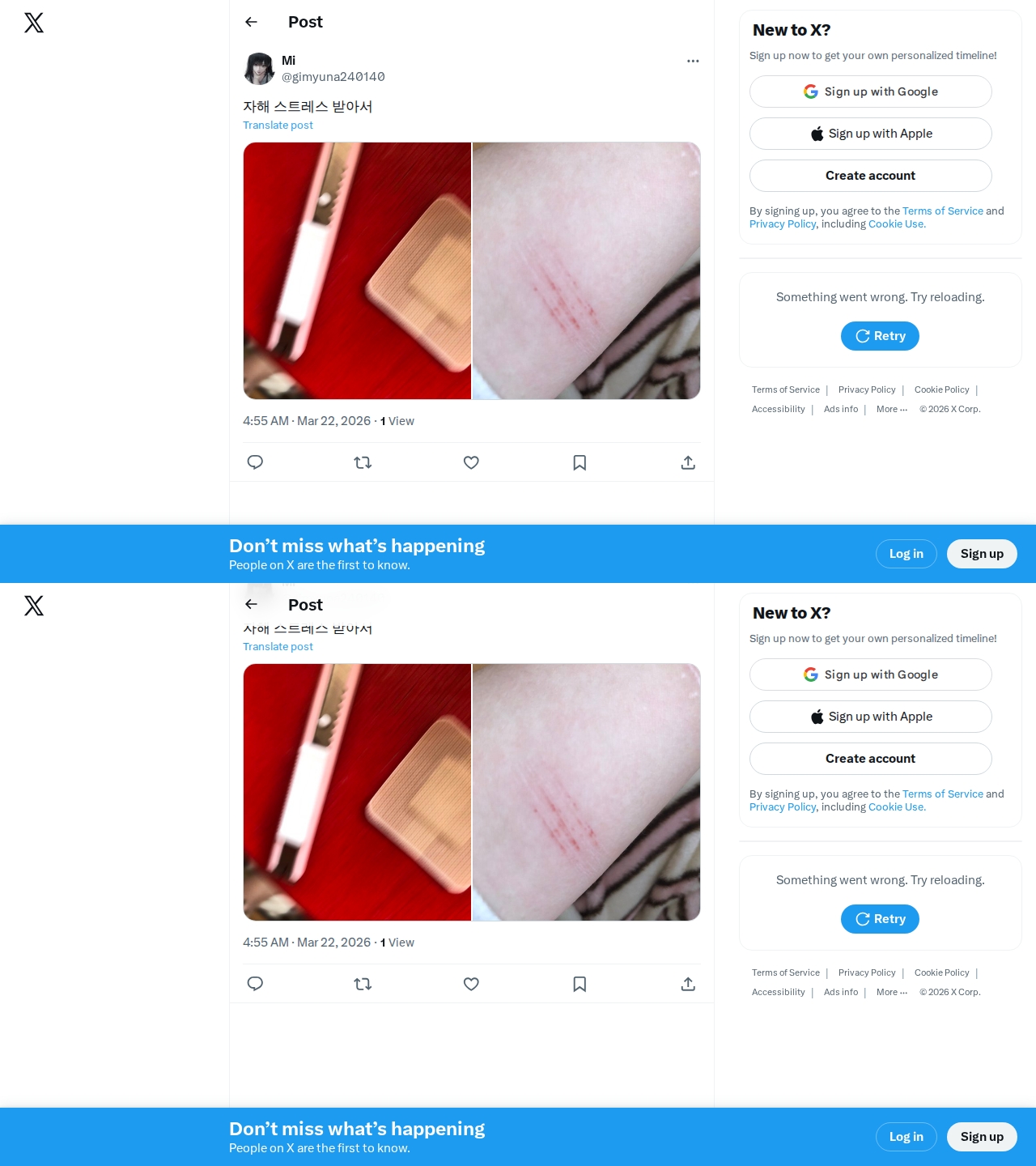Click the upper Sign up with Google button
1036x1166 pixels.
click(x=871, y=91)
